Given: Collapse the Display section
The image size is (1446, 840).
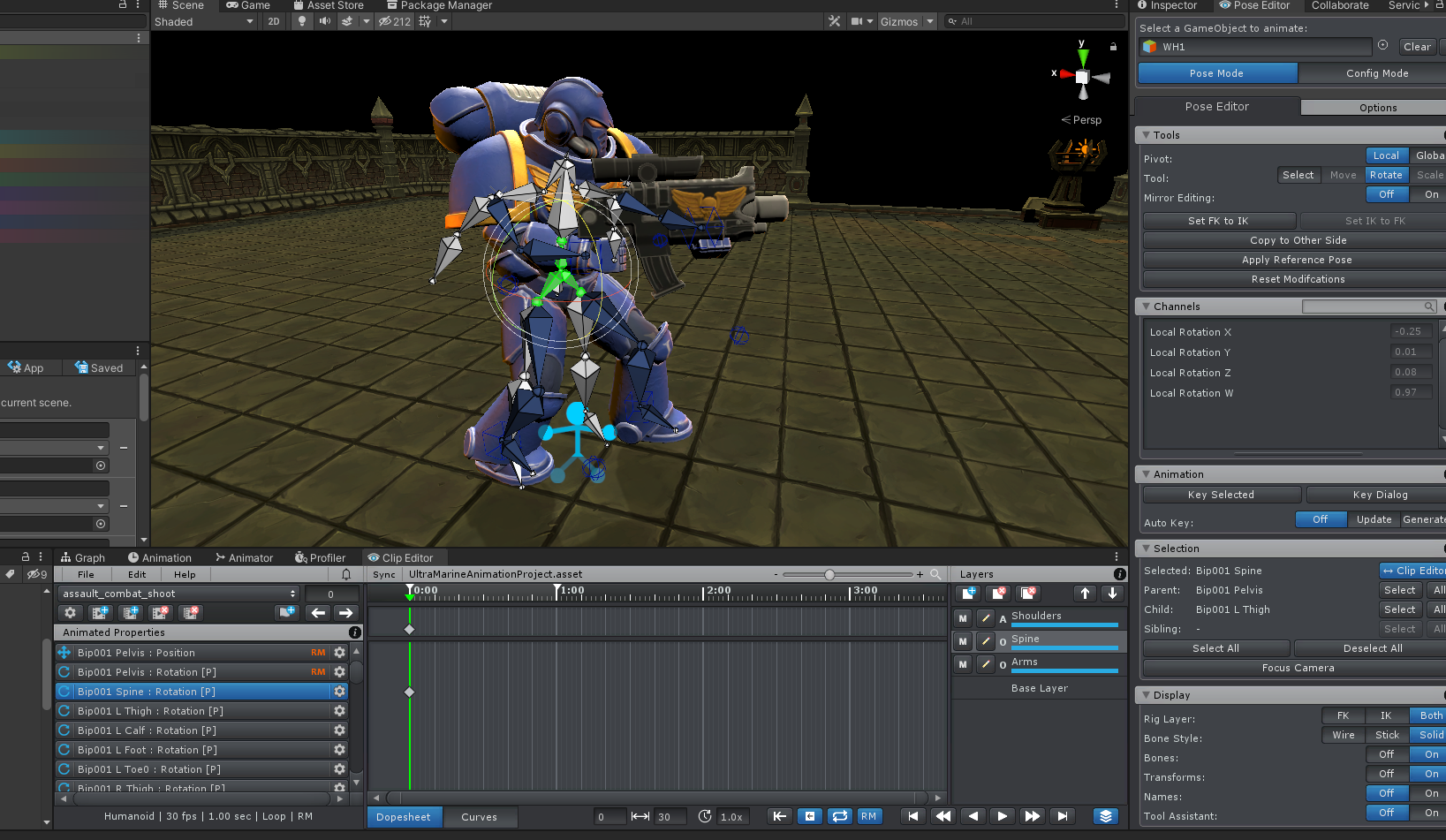Looking at the screenshot, I should [1147, 695].
